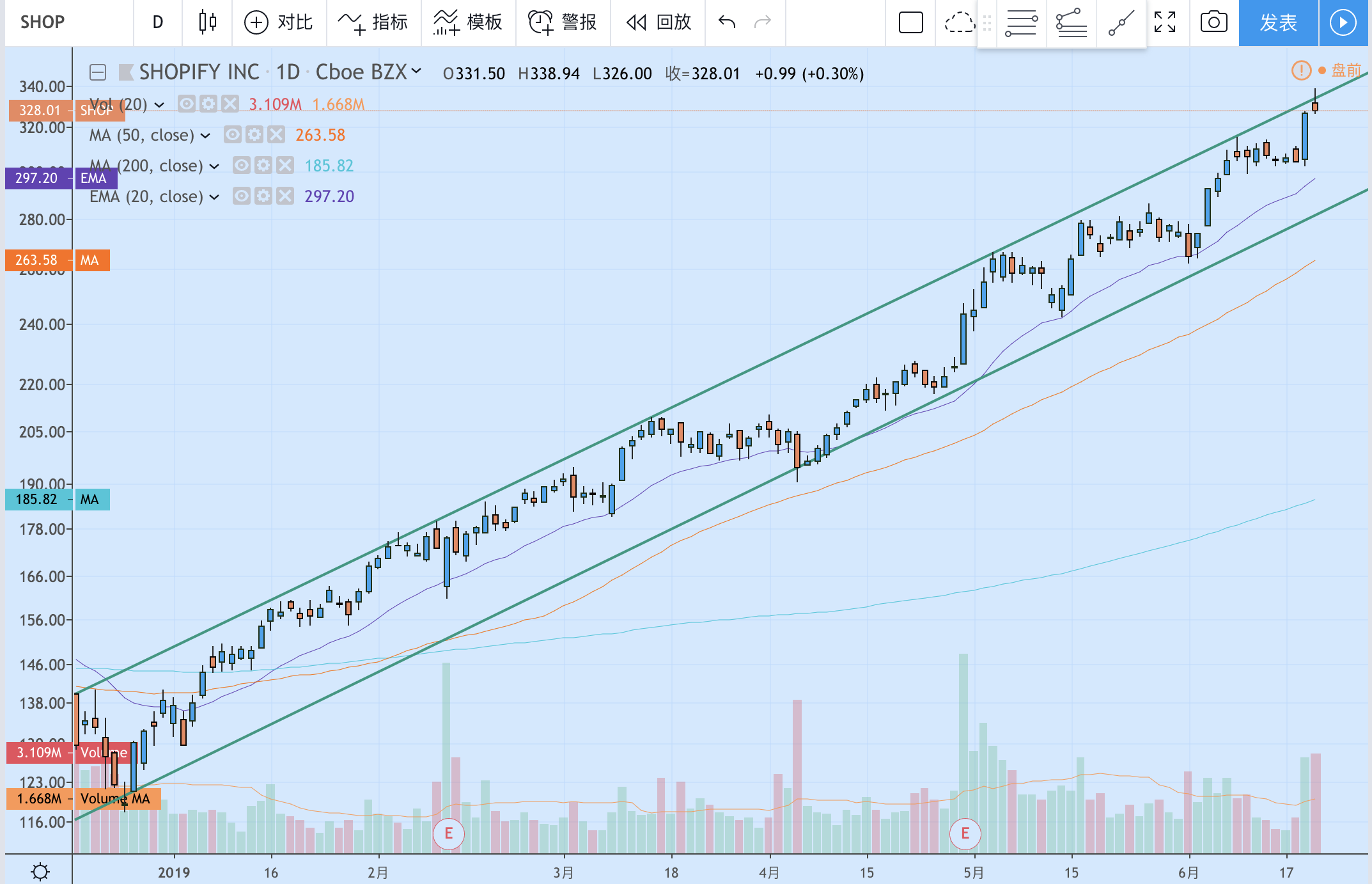1372x884 pixels.
Task: Click the May earnings E marker
Action: coord(965,833)
